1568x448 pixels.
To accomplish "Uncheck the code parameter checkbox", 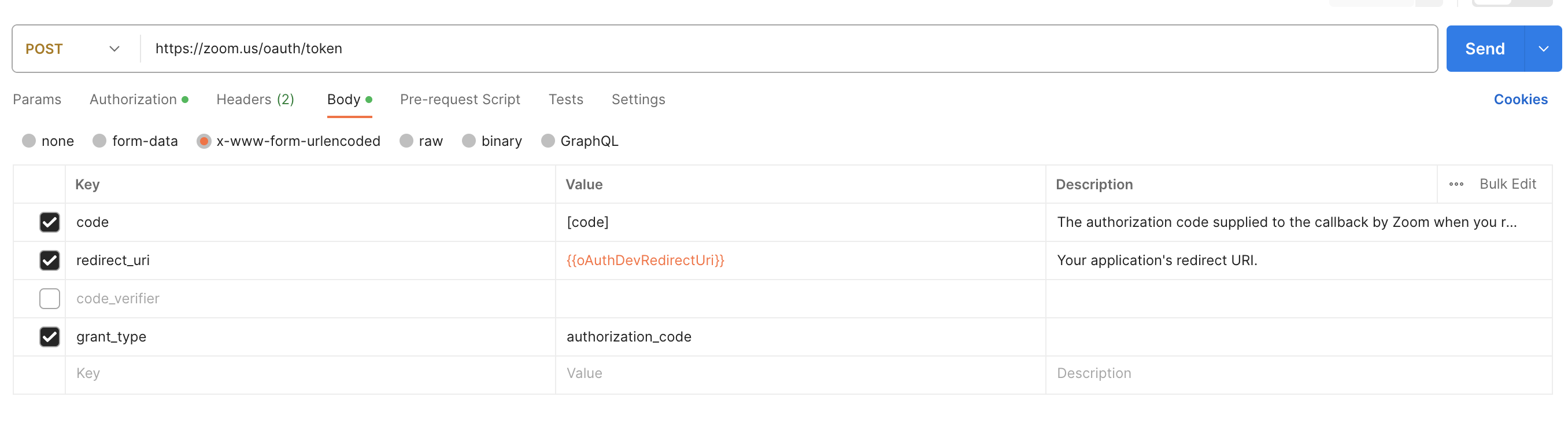I will click(49, 222).
